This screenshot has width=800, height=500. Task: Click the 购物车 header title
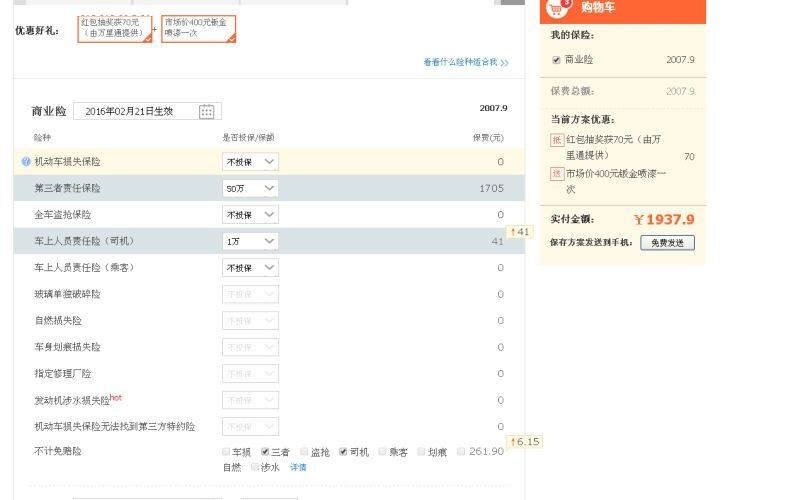pos(597,7)
